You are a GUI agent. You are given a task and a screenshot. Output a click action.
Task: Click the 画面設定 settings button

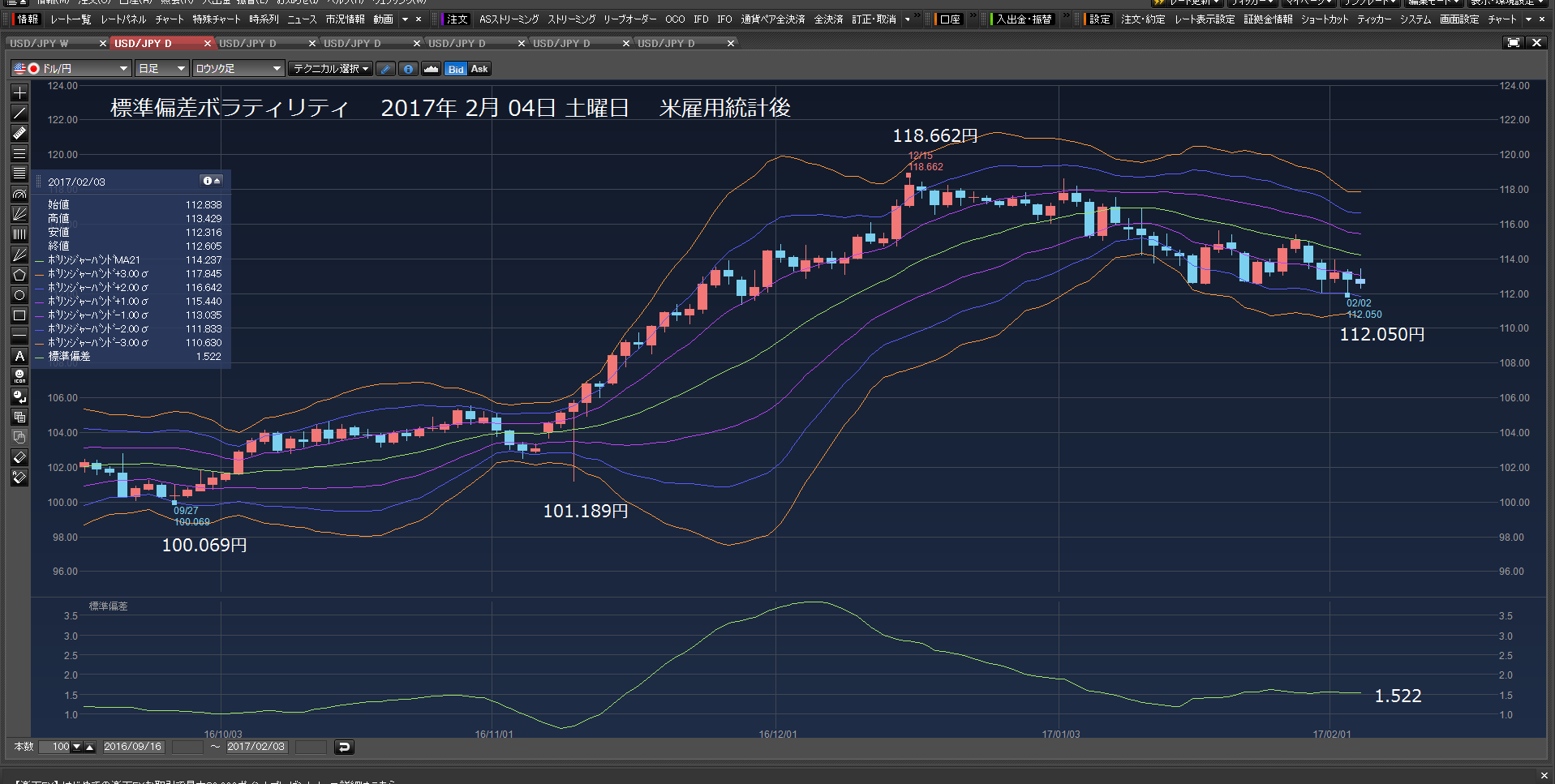pos(1459,19)
